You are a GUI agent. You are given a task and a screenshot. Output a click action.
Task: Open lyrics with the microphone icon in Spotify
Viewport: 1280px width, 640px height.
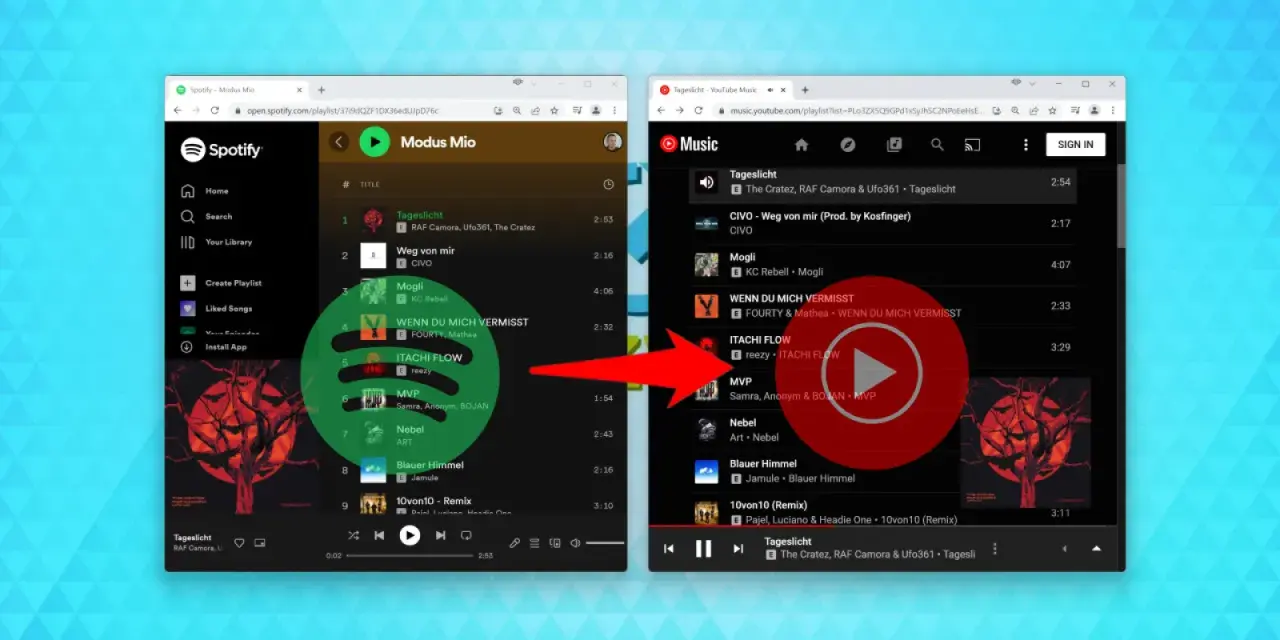(515, 543)
